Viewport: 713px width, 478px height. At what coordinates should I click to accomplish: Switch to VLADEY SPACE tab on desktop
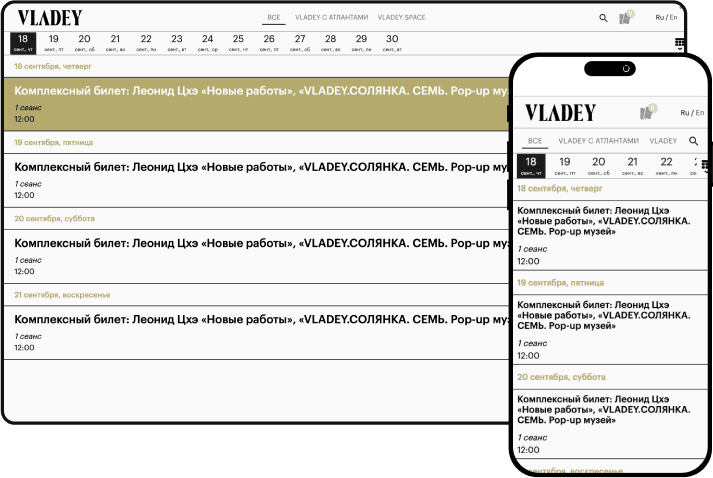401,18
